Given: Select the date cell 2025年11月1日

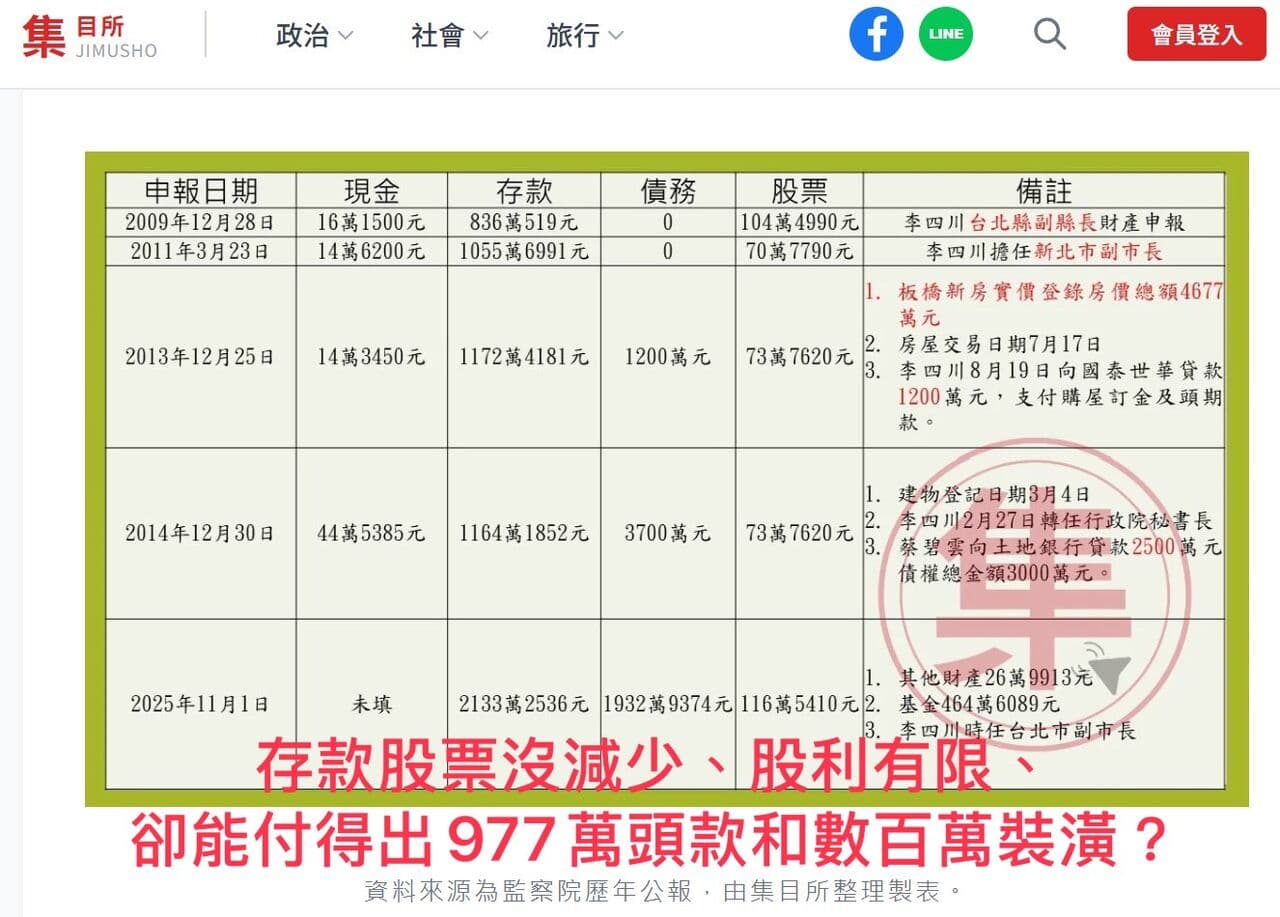Looking at the screenshot, I should [200, 704].
